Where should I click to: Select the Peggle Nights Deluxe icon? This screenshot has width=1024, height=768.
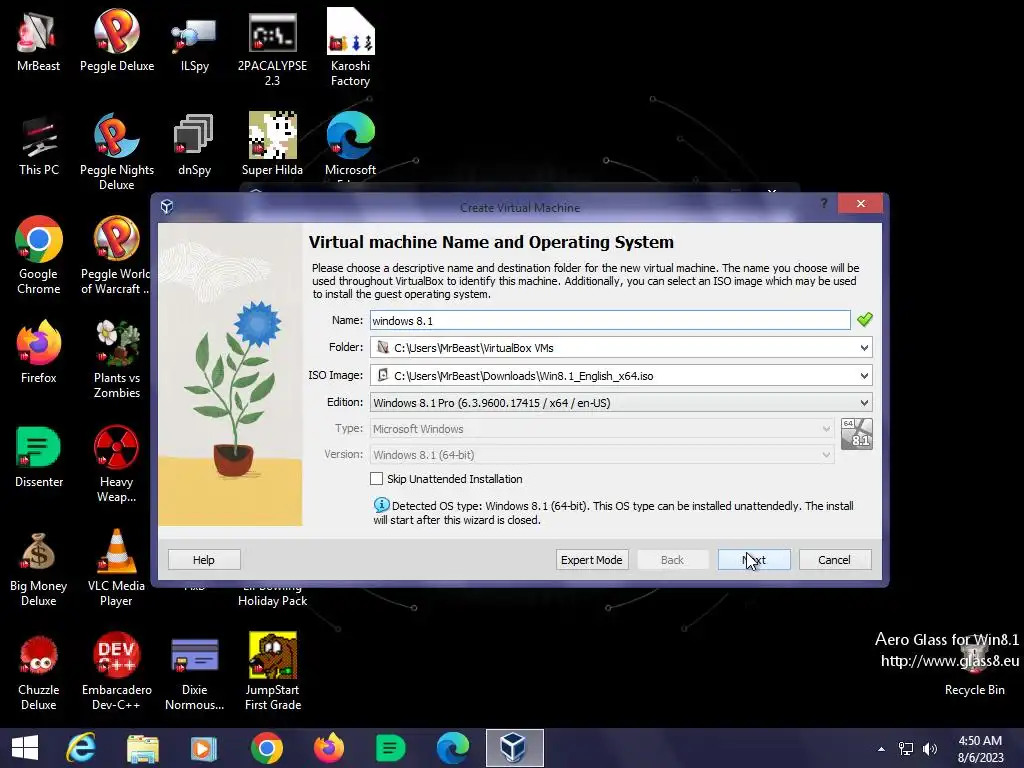pos(117,152)
